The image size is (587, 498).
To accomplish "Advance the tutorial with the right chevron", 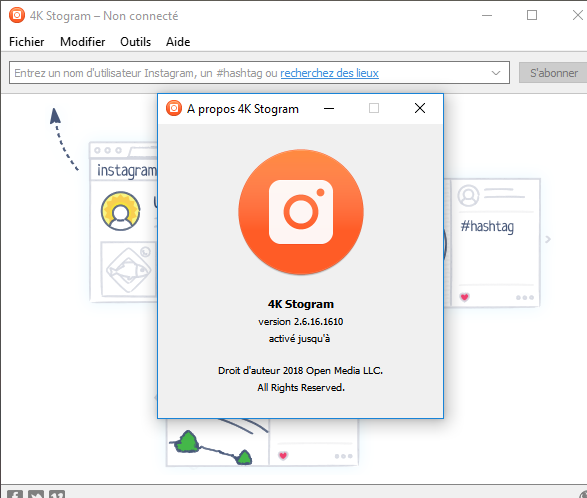I will point(548,239).
